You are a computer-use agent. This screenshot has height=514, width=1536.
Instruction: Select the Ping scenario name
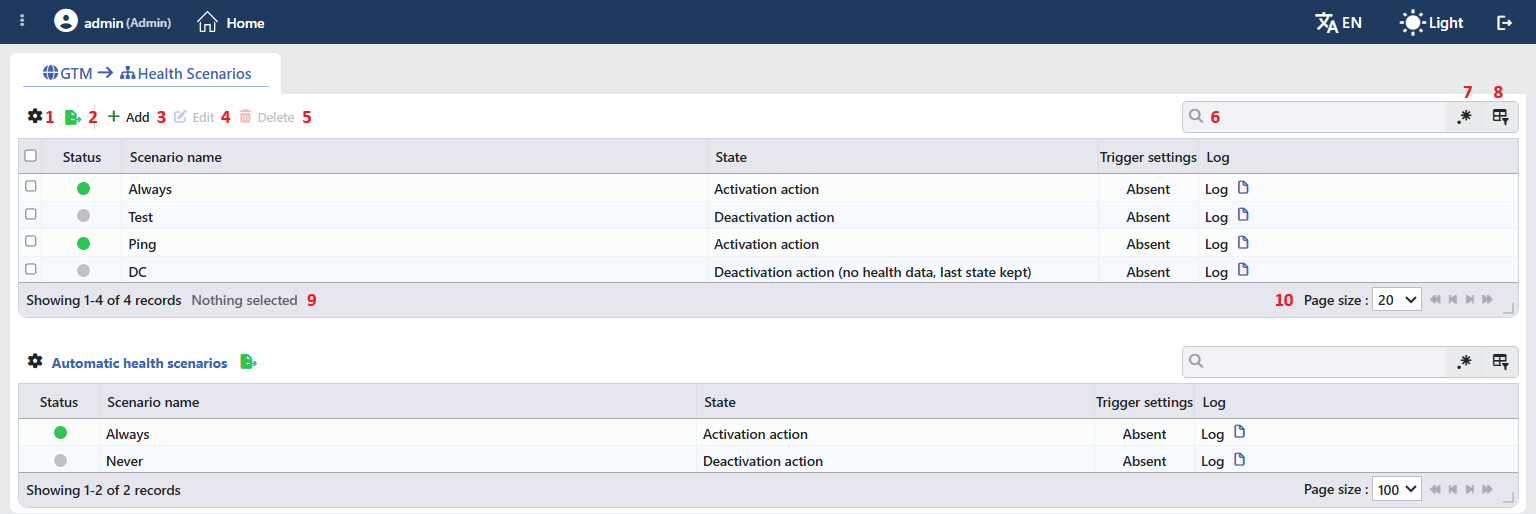point(142,244)
